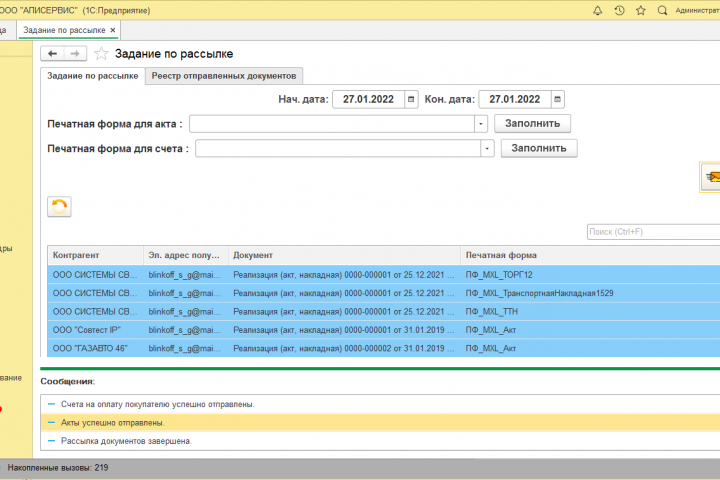Close the Задание по рассылке window tab
The image size is (720, 480).
click(x=112, y=30)
